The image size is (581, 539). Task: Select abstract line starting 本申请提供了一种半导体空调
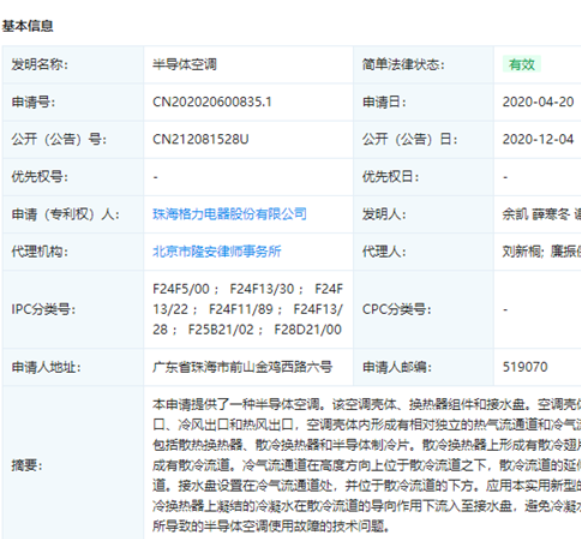(366, 405)
